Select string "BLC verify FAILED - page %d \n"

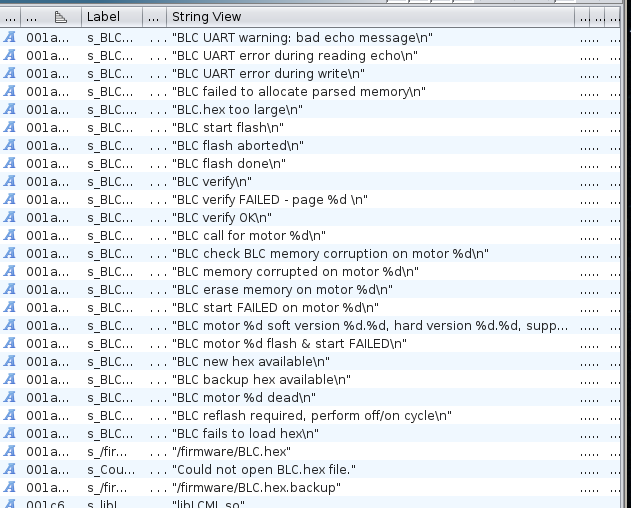coord(270,200)
